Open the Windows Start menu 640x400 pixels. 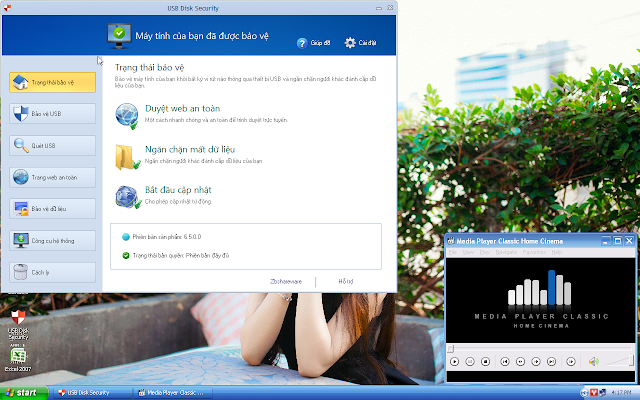coord(24,393)
